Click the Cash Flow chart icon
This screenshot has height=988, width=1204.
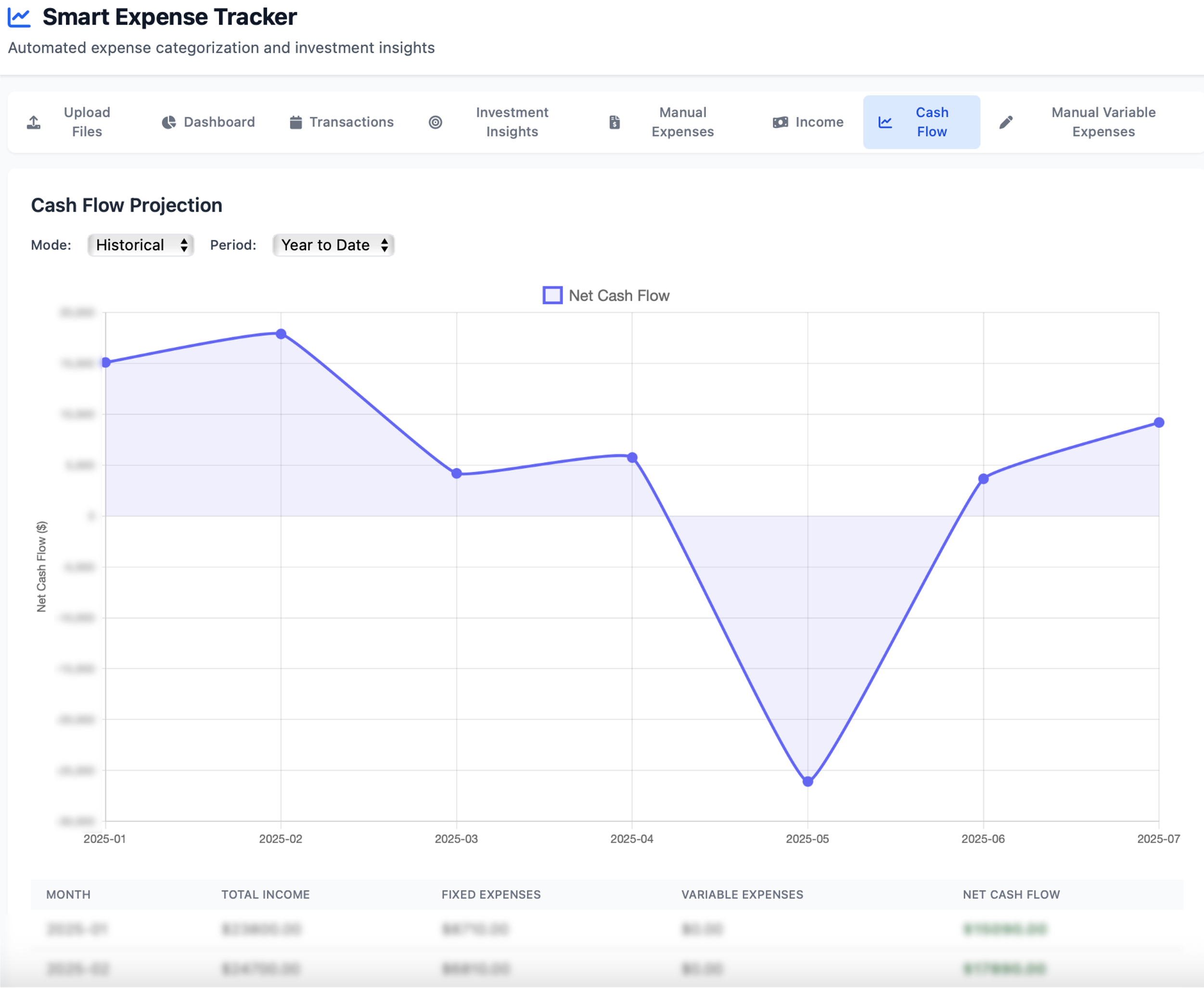[885, 122]
